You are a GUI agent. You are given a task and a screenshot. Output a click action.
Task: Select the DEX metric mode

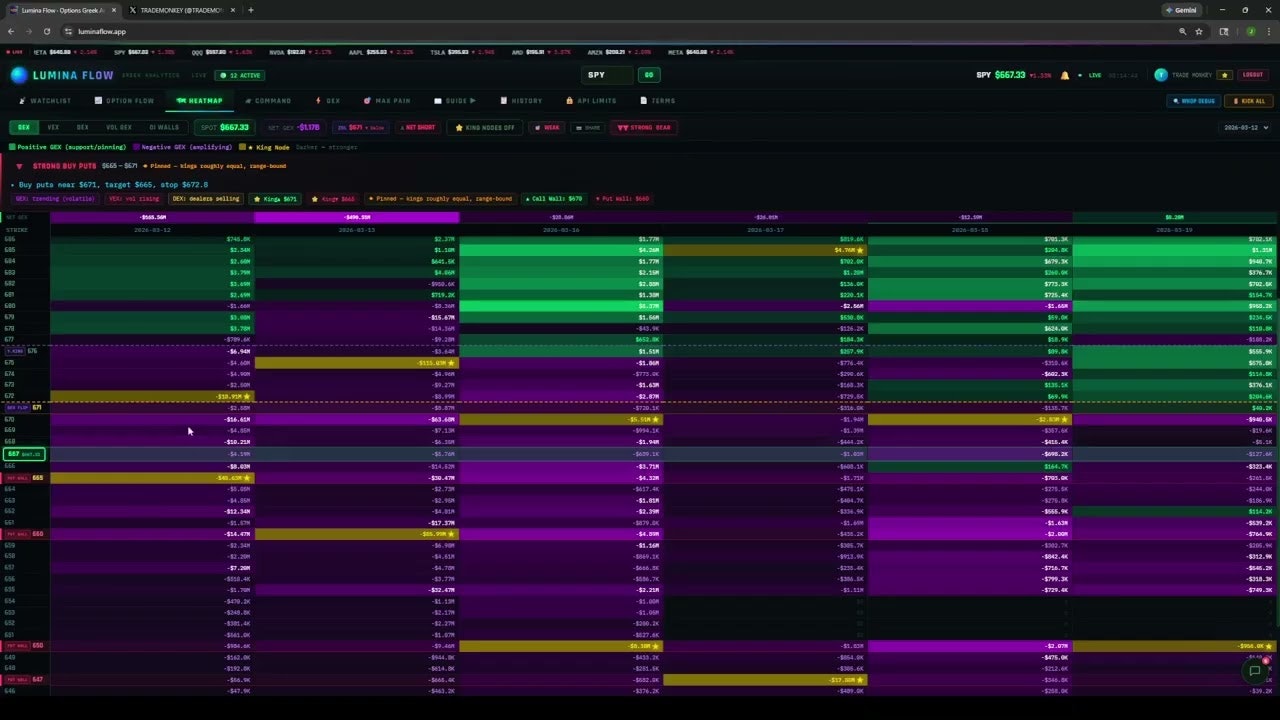click(x=82, y=127)
